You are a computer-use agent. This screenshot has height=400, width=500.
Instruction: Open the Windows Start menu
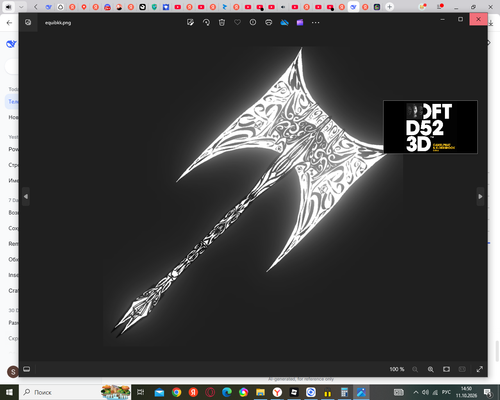9,392
